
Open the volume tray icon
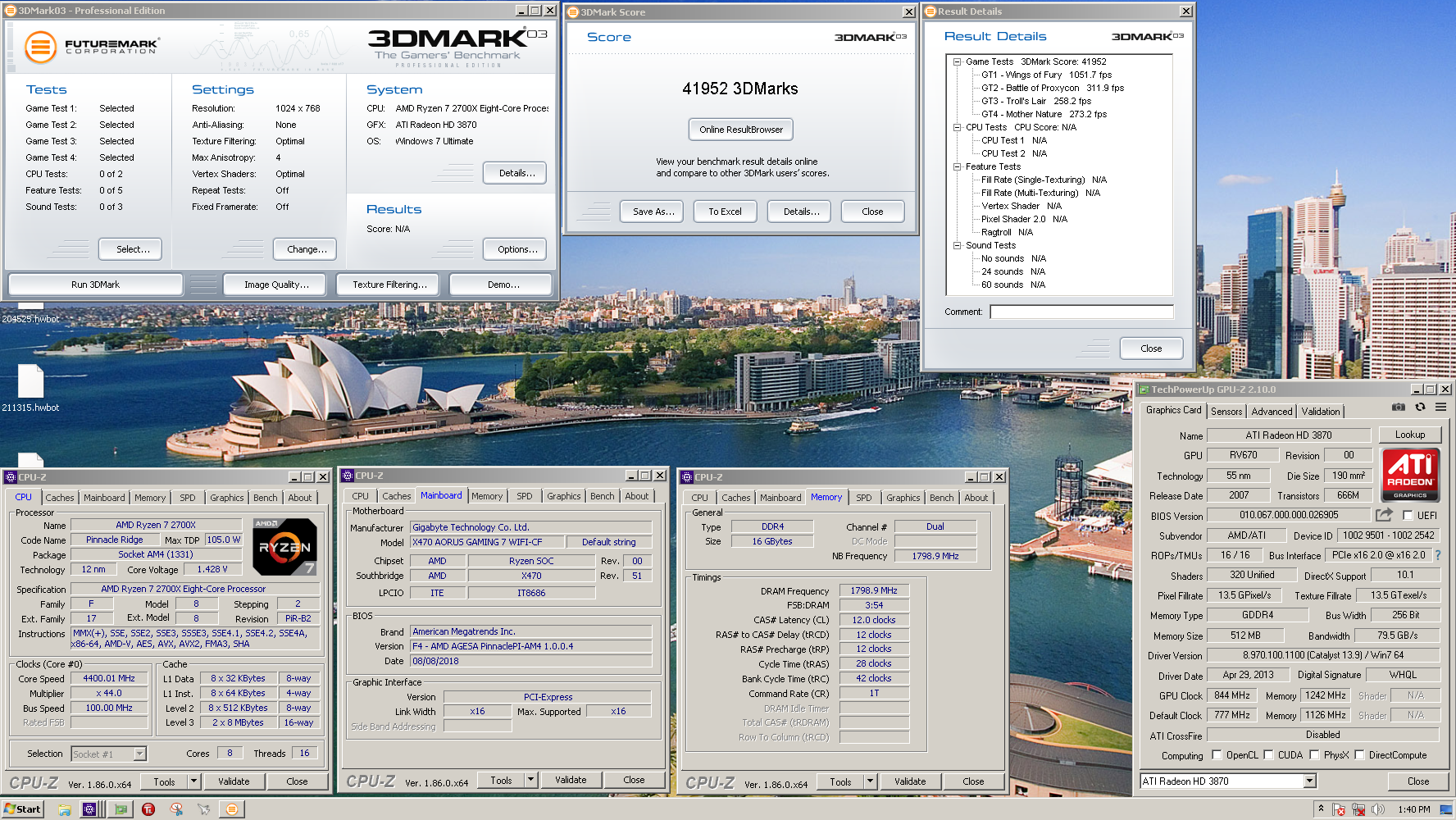click(1378, 809)
